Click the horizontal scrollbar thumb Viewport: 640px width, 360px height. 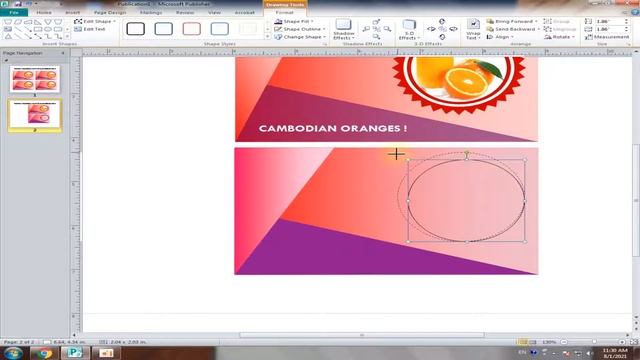pyautogui.click(x=362, y=335)
